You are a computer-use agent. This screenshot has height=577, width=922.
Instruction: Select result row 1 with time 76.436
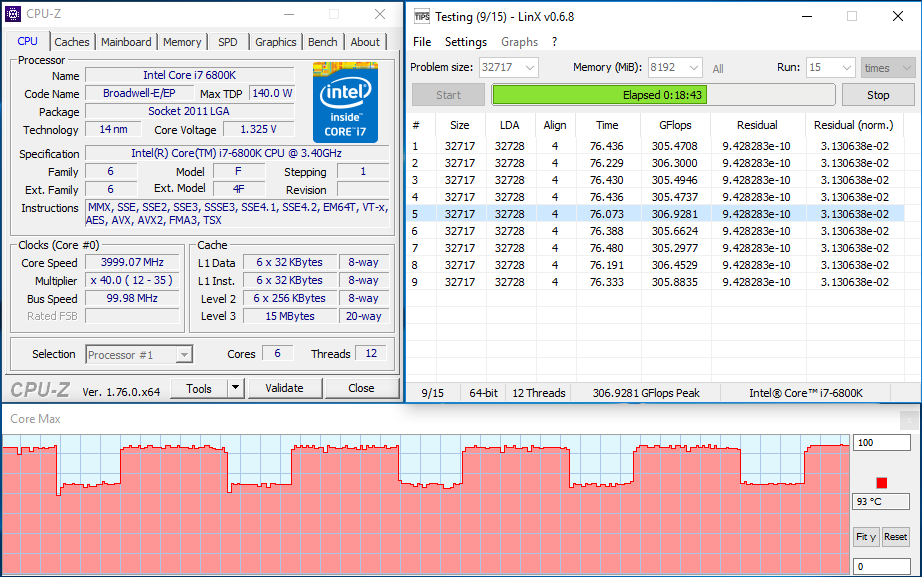pos(655,146)
